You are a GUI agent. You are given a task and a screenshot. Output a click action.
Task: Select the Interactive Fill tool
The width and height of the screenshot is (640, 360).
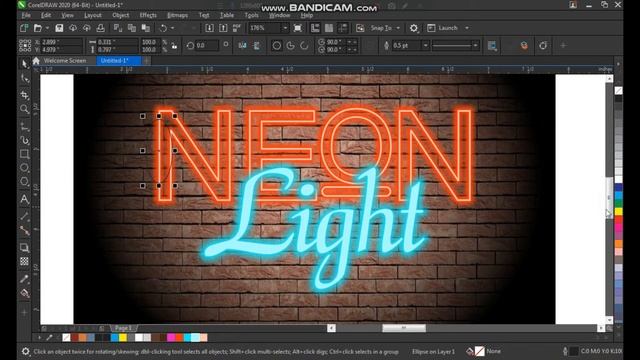point(24,293)
